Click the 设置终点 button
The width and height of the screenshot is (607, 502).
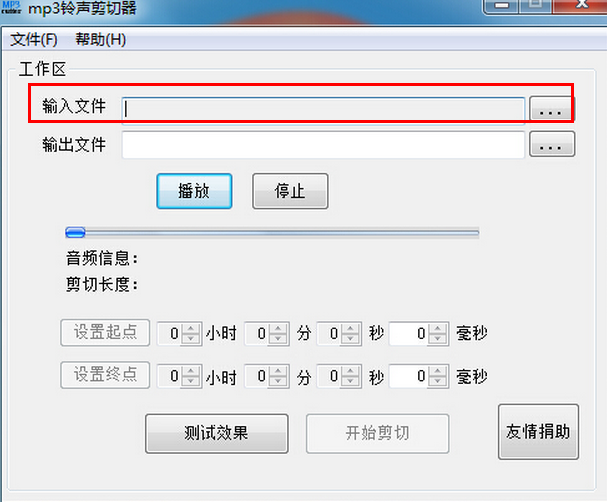coord(105,375)
